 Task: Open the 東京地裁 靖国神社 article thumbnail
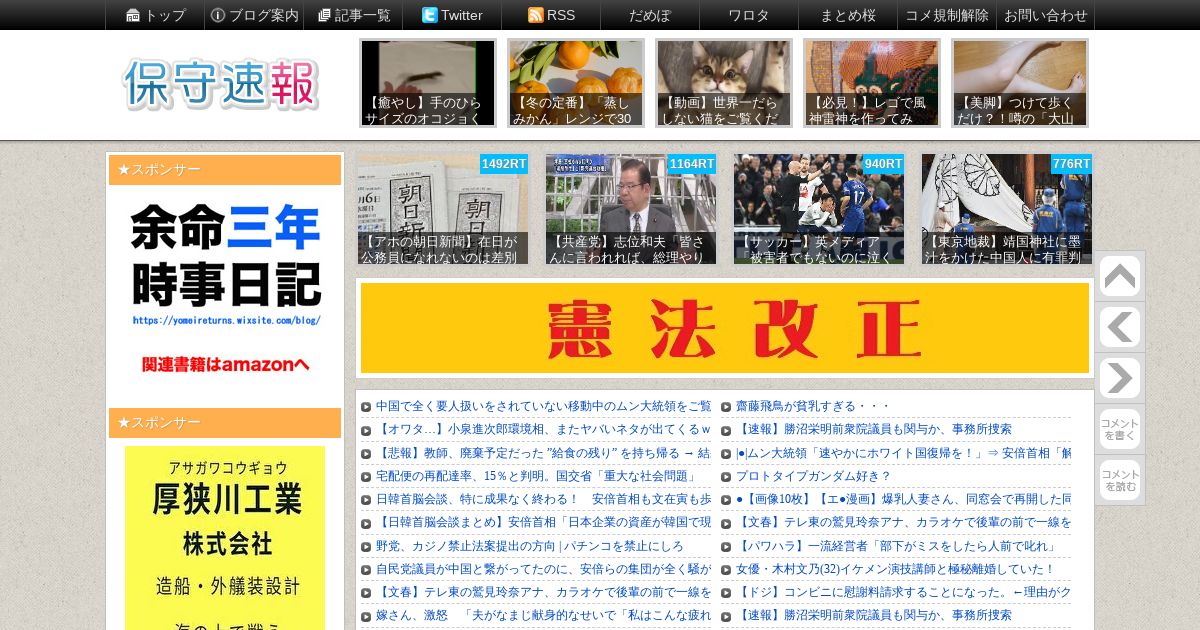coord(1007,209)
